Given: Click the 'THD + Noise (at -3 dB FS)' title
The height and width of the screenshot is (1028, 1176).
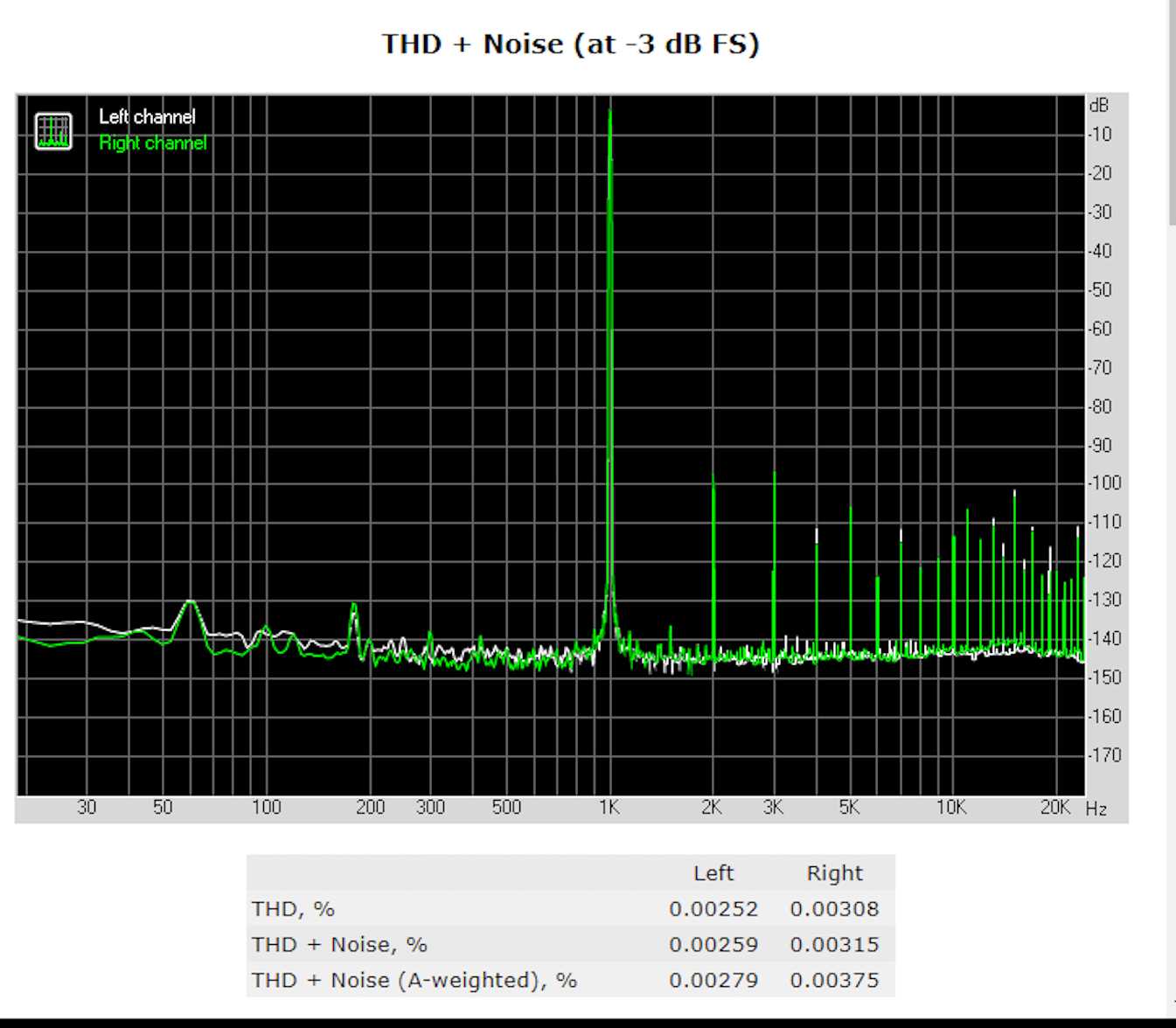Looking at the screenshot, I should coord(570,44).
